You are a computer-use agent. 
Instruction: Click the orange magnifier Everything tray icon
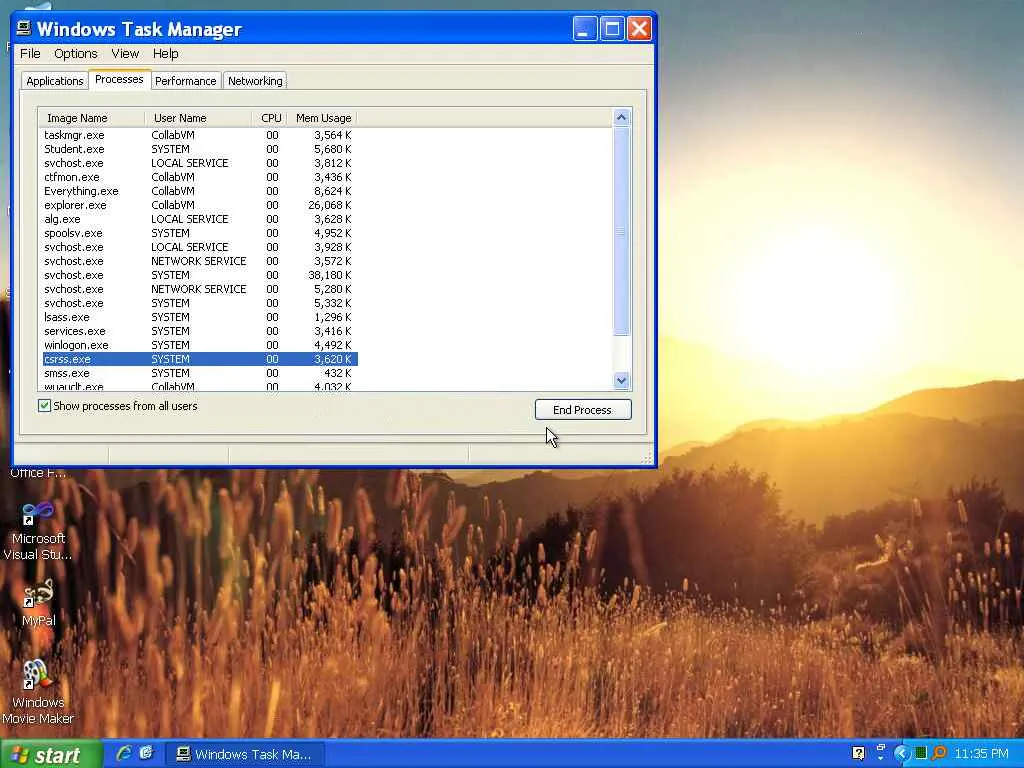pyautogui.click(x=939, y=753)
